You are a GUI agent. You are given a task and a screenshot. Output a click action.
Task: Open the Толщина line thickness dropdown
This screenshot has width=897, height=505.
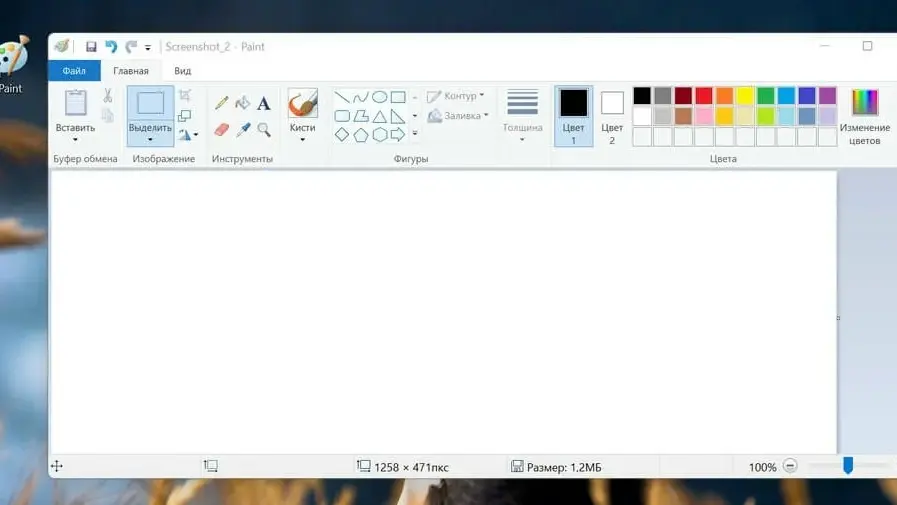(522, 116)
